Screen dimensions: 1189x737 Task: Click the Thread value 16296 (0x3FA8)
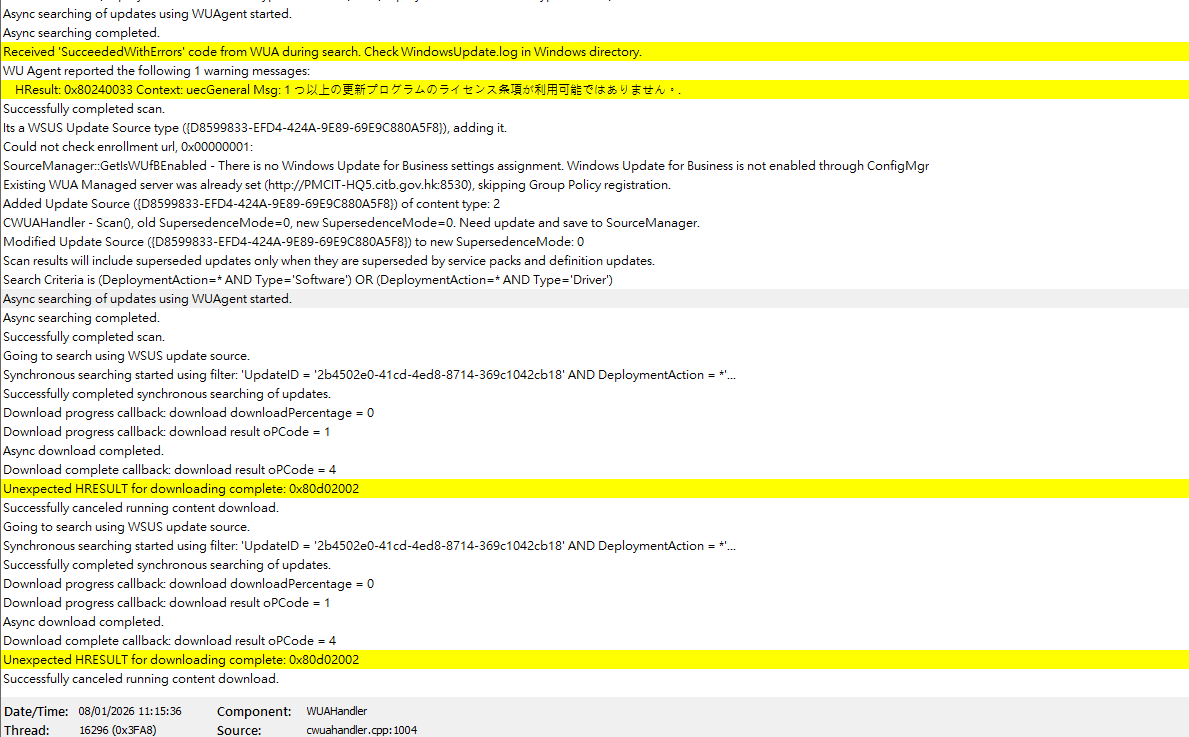click(x=118, y=730)
